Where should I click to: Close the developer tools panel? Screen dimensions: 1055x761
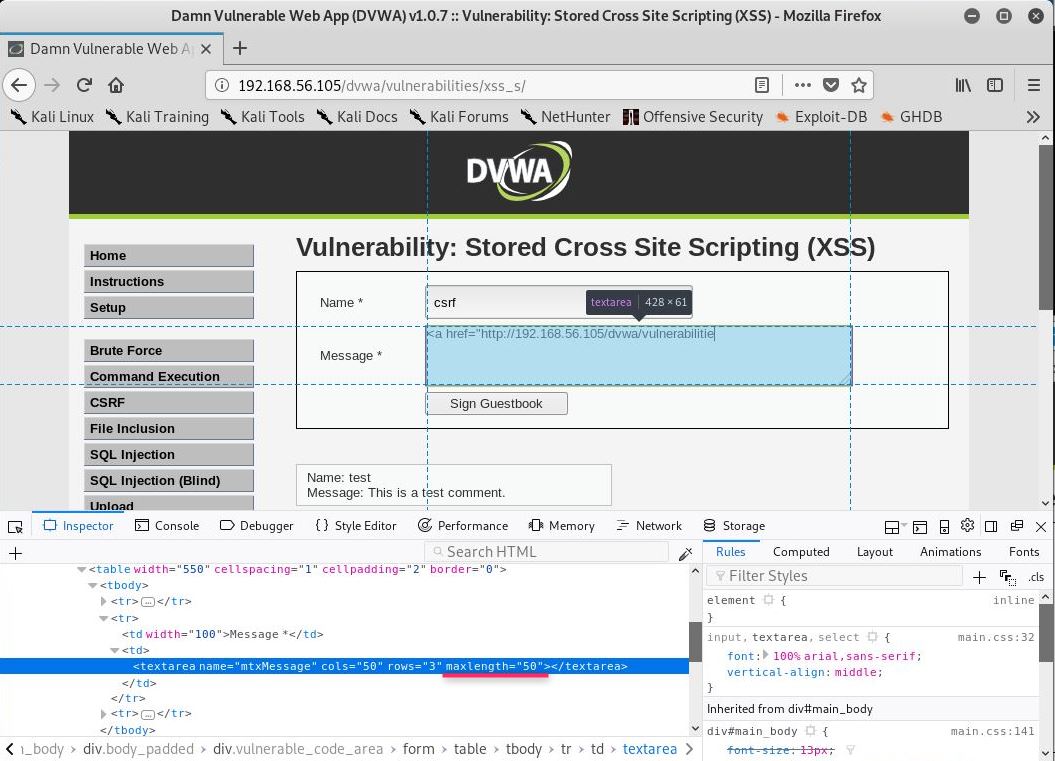coord(1041,526)
